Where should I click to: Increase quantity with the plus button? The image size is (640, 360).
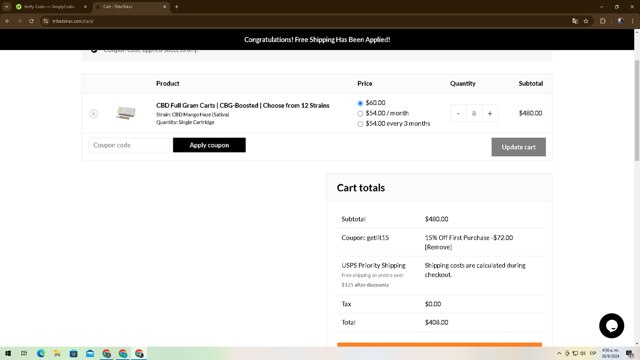coord(490,113)
